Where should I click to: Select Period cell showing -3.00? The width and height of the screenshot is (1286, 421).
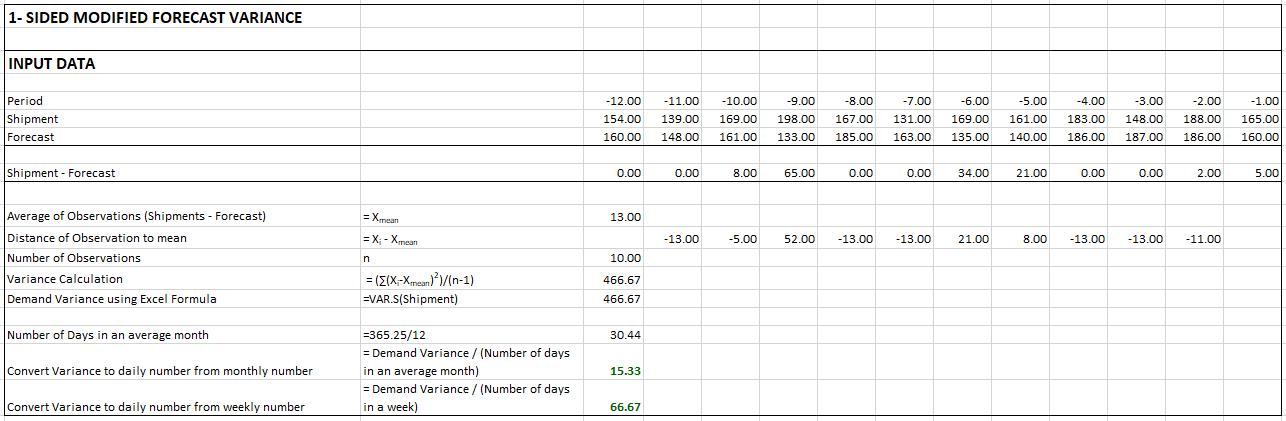tap(1136, 101)
